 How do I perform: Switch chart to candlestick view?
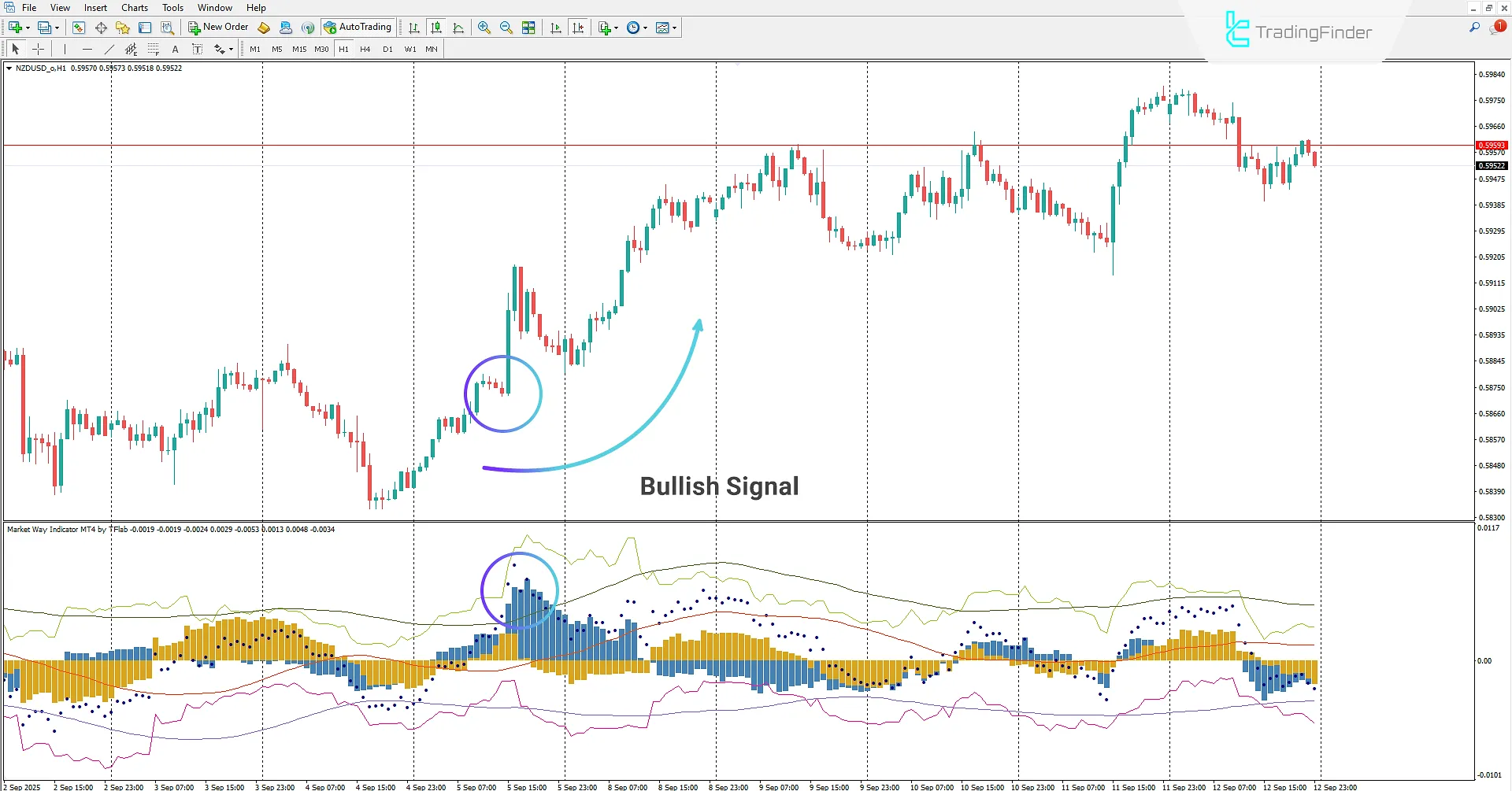coord(435,28)
